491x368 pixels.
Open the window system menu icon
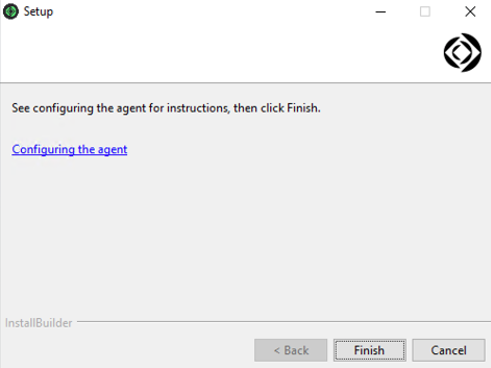tap(11, 12)
